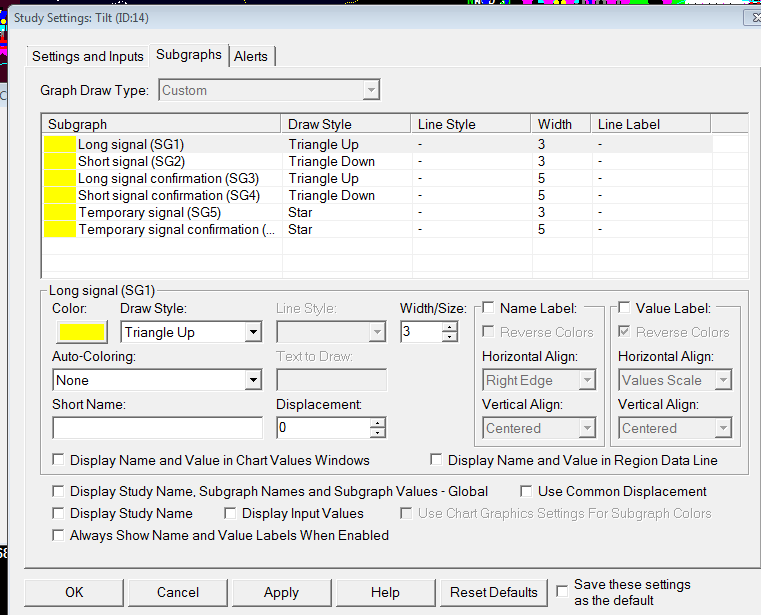Screen dimensions: 761x615
Task: Click yellow swatch of Short signal (SG2)
Action: tap(60, 161)
